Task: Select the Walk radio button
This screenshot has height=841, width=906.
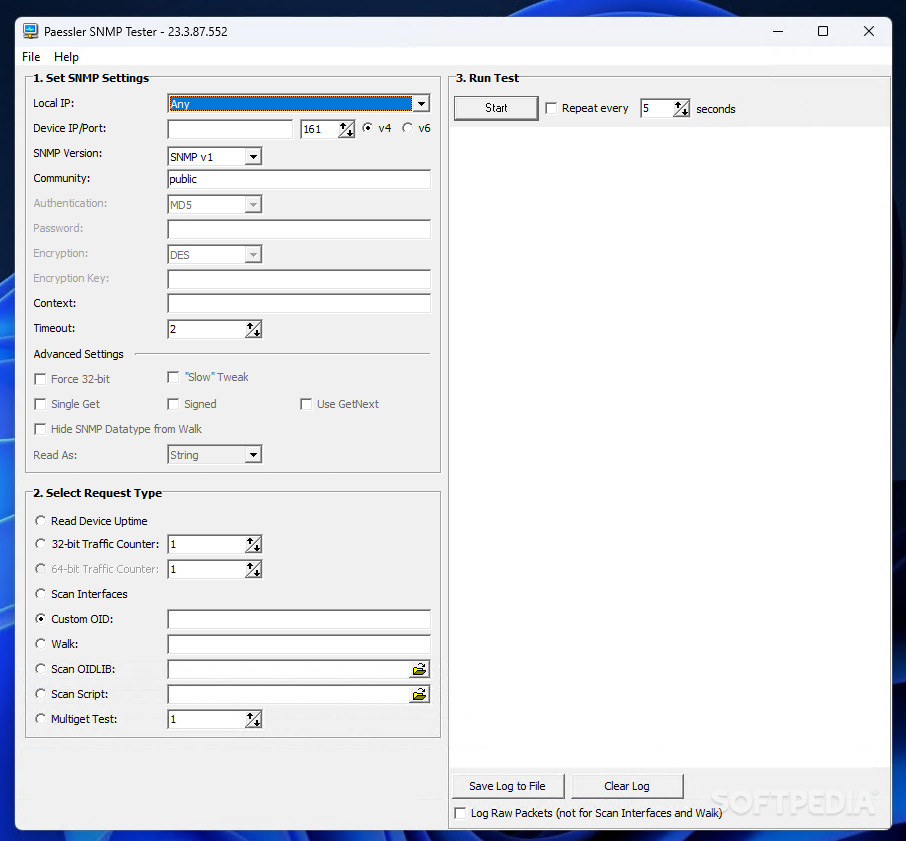Action: 40,643
